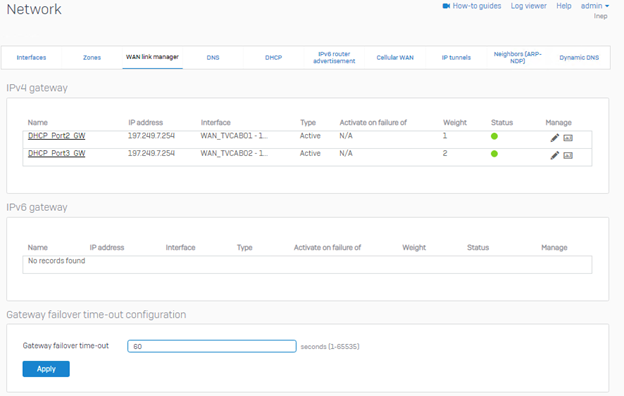
Task: Open the DHCP_Port3_GW gateway link
Action: pos(57,153)
